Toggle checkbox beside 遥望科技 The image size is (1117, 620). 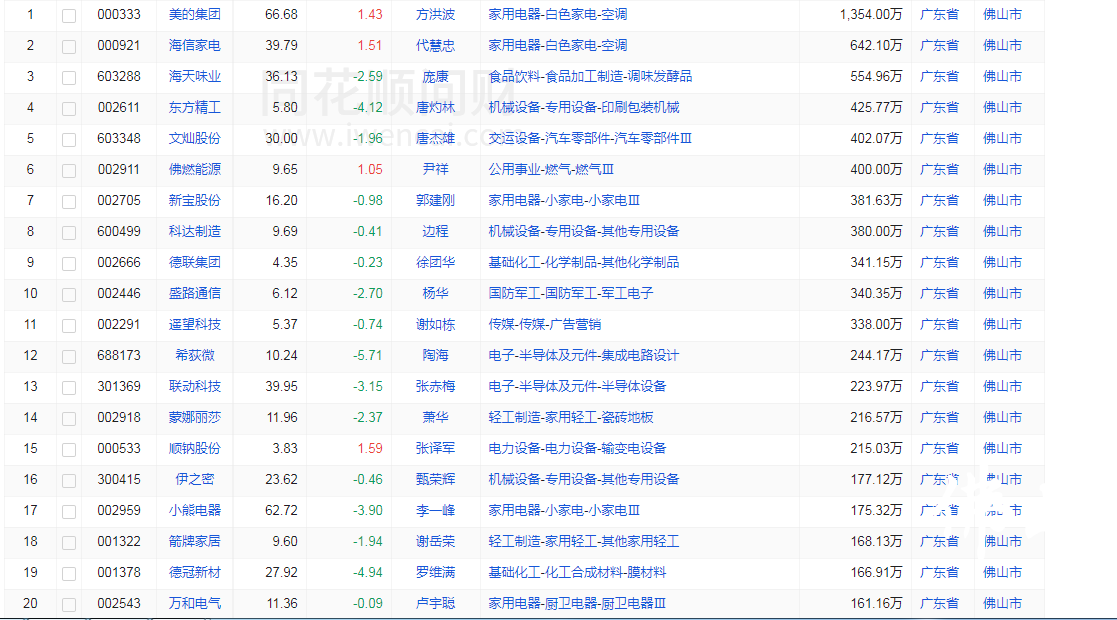[69, 326]
